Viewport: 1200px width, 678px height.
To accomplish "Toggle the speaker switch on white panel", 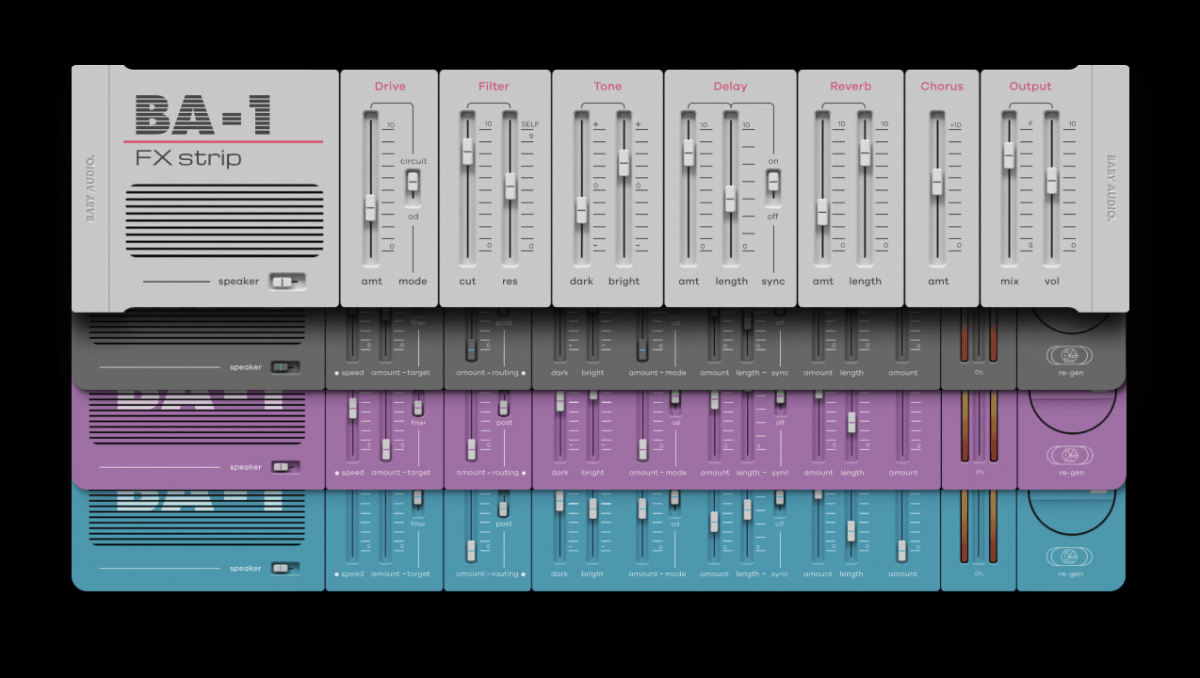I will click(286, 282).
